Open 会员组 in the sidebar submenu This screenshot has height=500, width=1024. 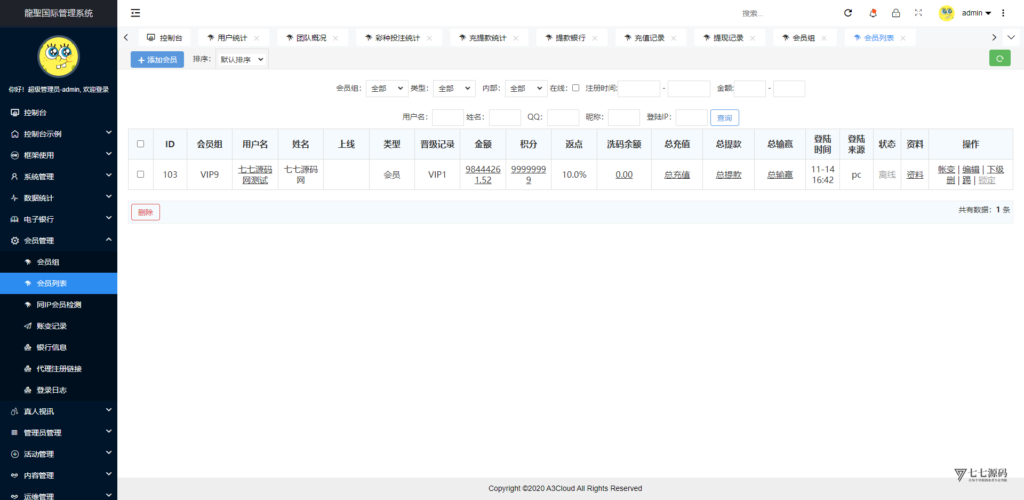point(59,262)
